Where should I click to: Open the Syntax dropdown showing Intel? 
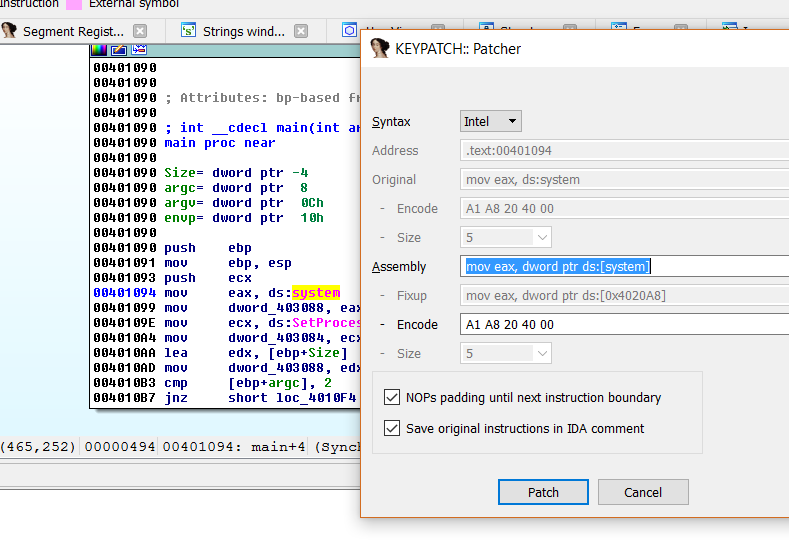coord(491,122)
